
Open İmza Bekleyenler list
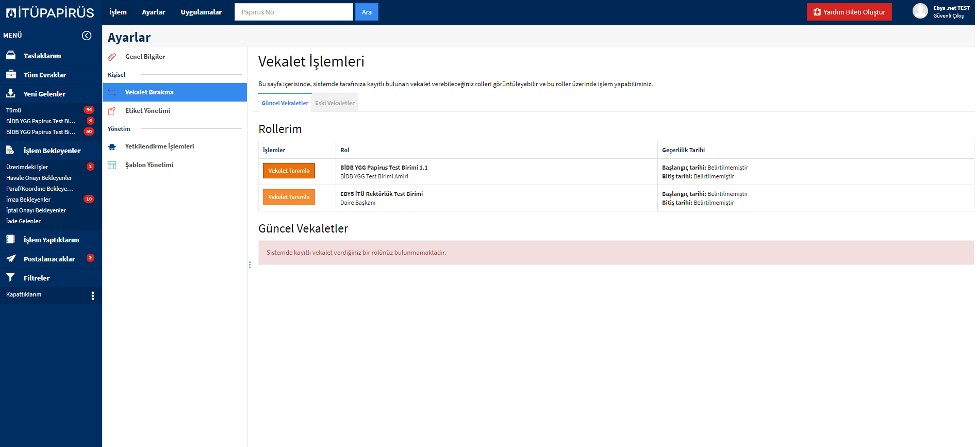pyautogui.click(x=28, y=199)
